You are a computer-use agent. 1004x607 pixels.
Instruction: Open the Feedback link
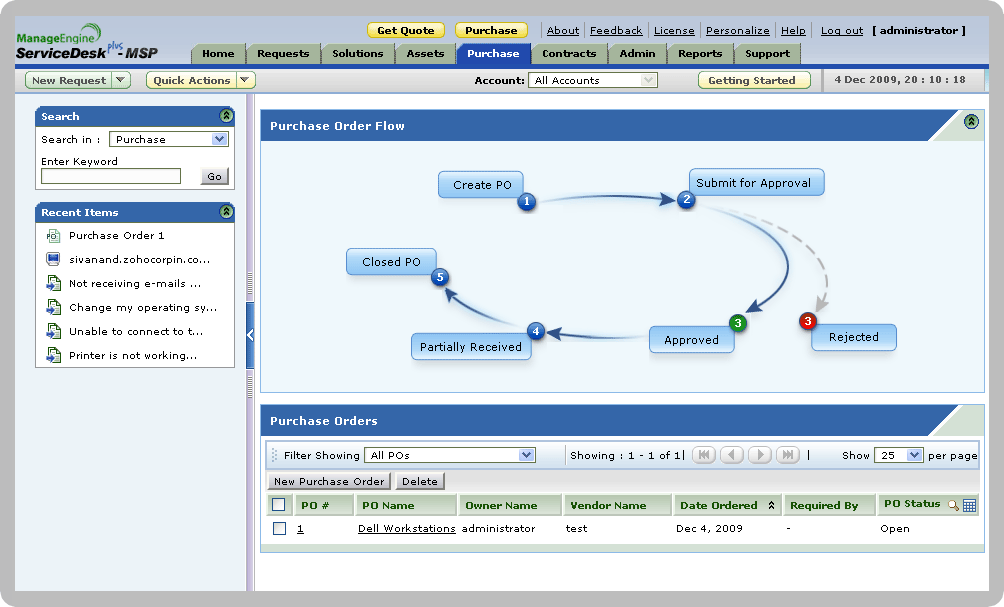tap(616, 30)
